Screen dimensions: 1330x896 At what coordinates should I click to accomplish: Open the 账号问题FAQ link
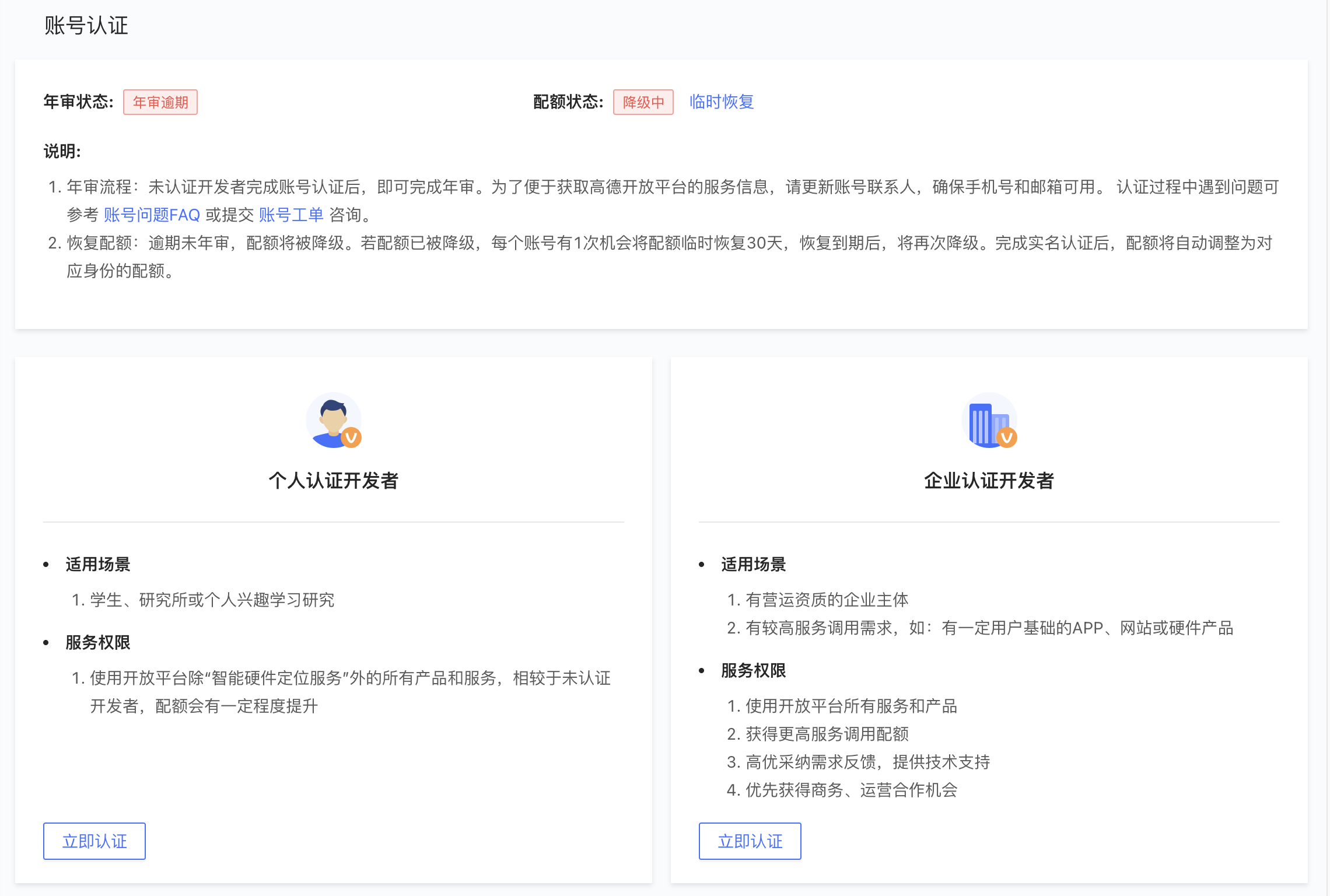pyautogui.click(x=152, y=215)
